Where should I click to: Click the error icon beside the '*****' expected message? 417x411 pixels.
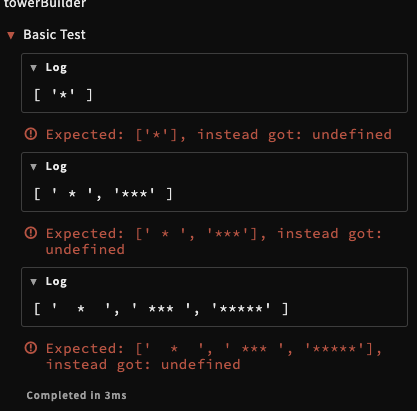tap(31, 348)
